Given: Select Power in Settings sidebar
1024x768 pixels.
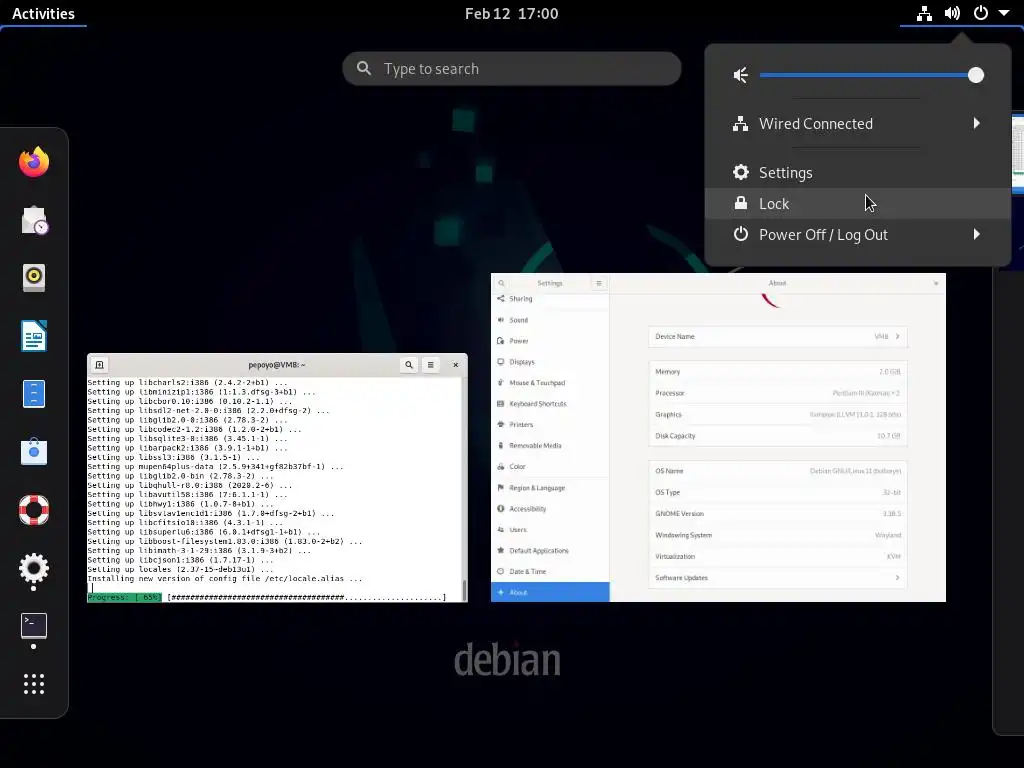Looking at the screenshot, I should tap(550, 341).
